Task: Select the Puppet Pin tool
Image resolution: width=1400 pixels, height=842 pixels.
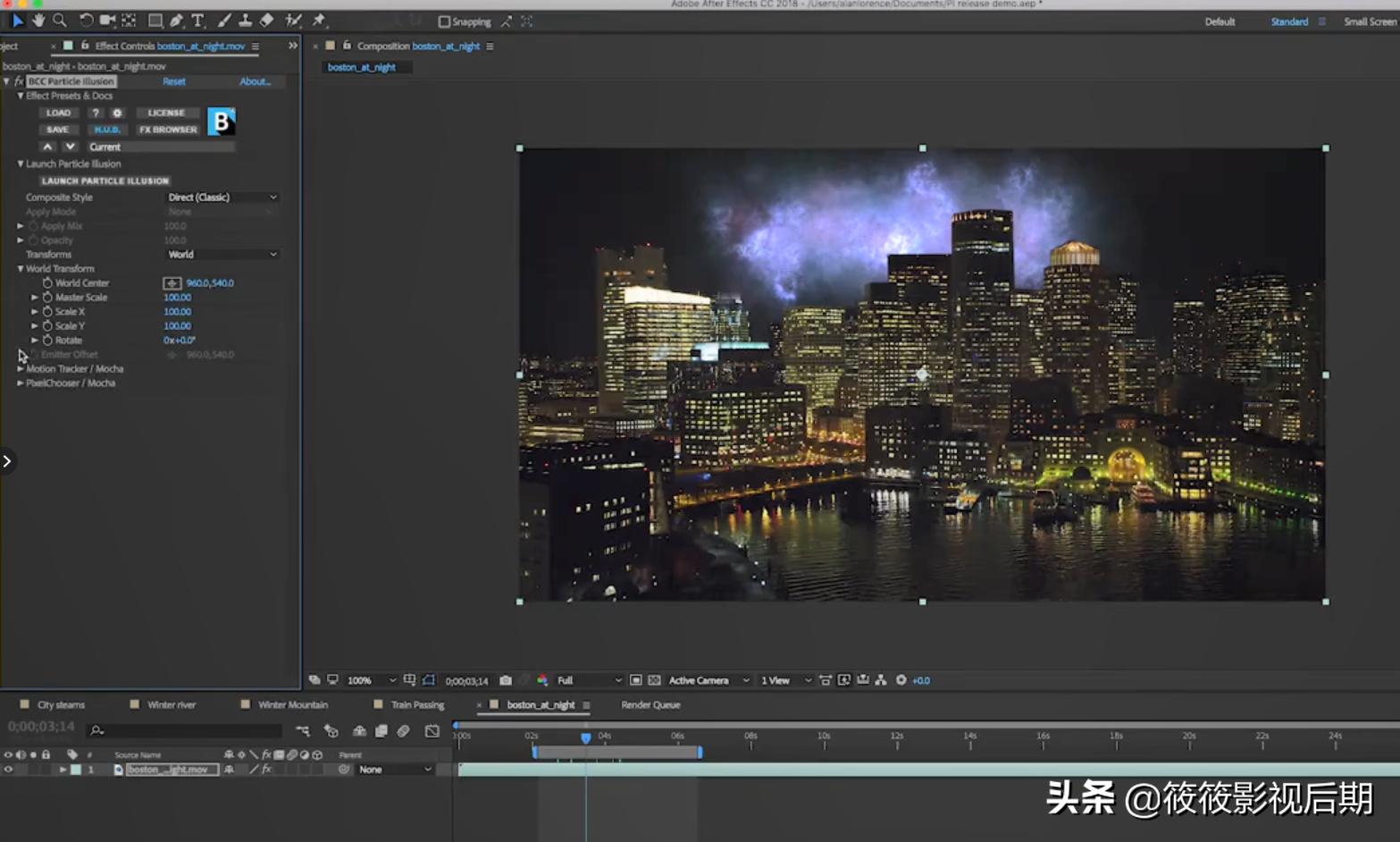Action: coord(319,20)
